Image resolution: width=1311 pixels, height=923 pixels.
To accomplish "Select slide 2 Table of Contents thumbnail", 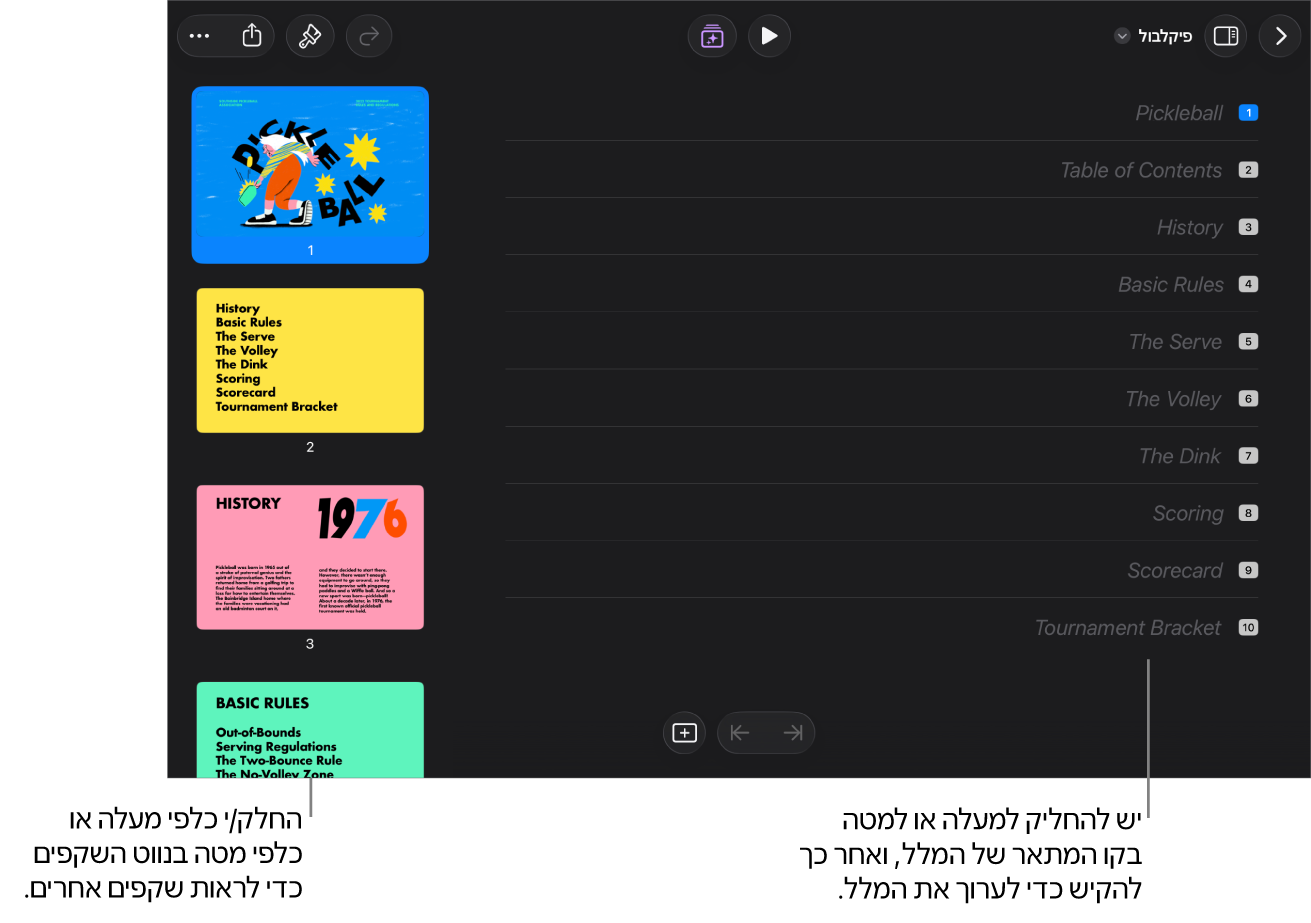I will [x=310, y=360].
